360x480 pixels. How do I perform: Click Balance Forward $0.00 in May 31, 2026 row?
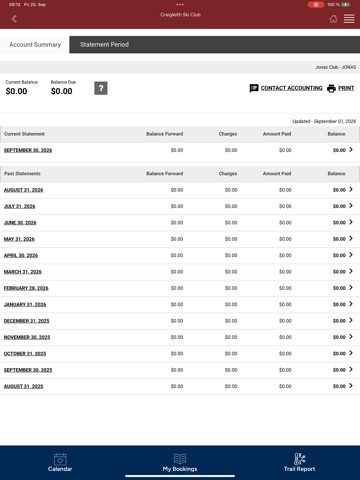177,239
